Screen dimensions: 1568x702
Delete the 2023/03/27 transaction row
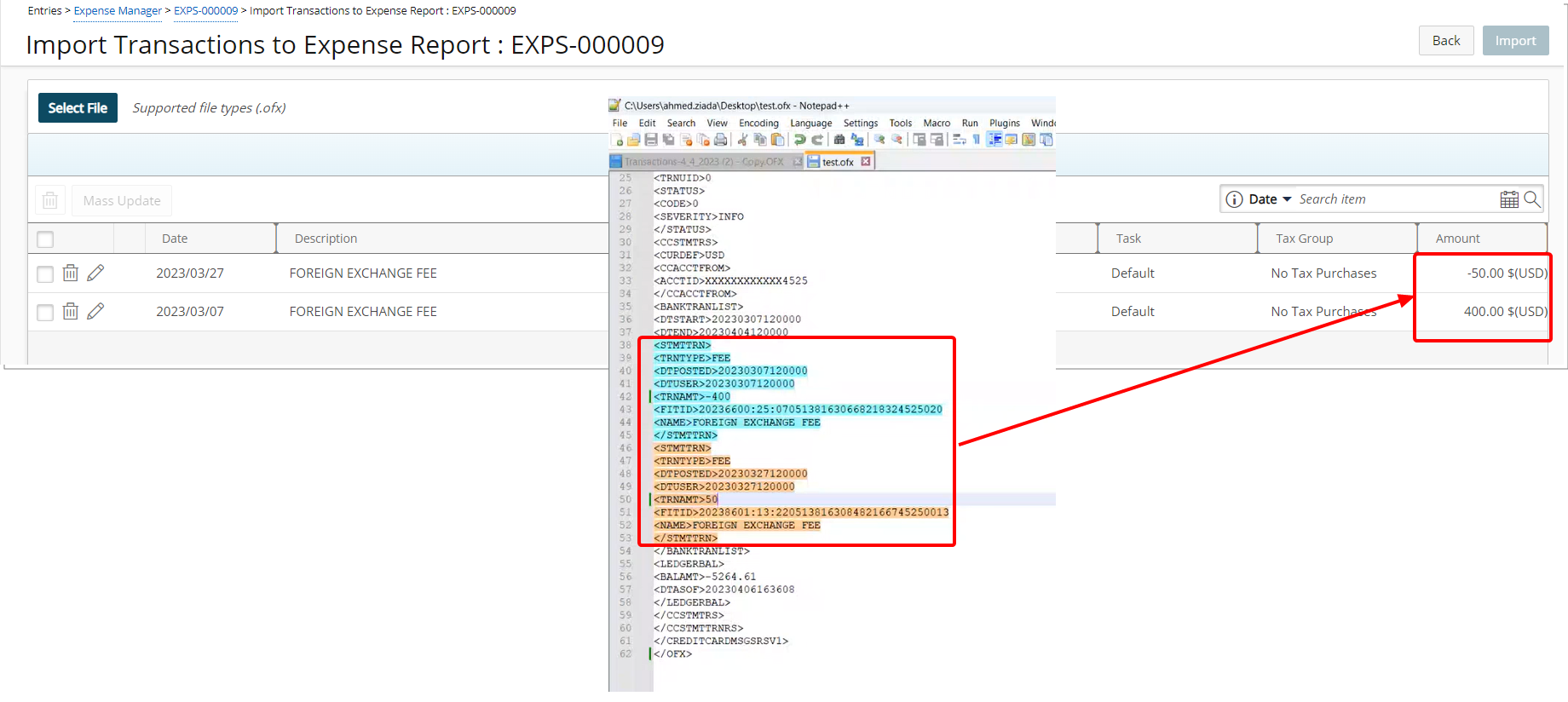[x=71, y=273]
